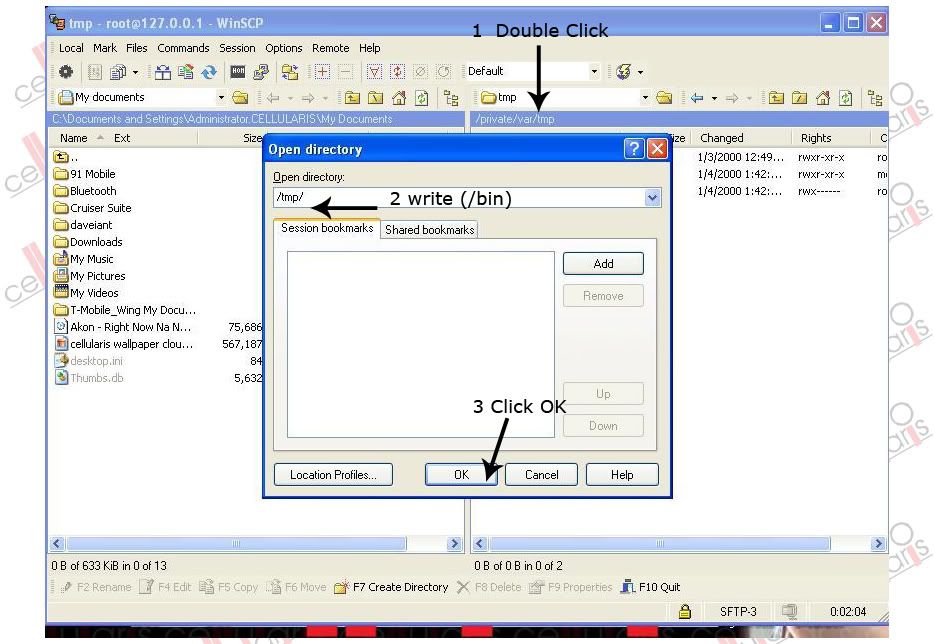
Task: Click the dialog's question mark help button
Action: click(x=634, y=148)
